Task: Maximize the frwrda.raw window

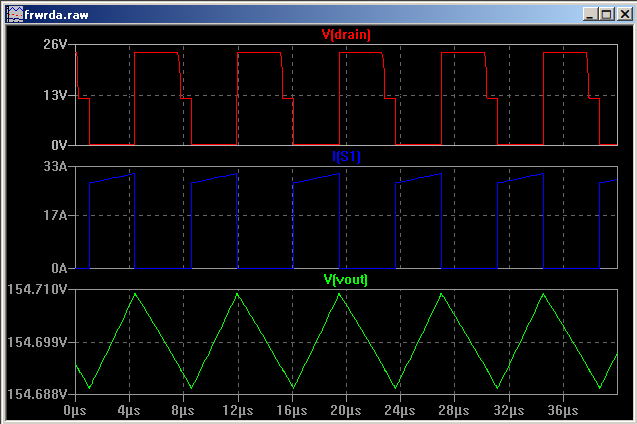Action: pos(607,15)
